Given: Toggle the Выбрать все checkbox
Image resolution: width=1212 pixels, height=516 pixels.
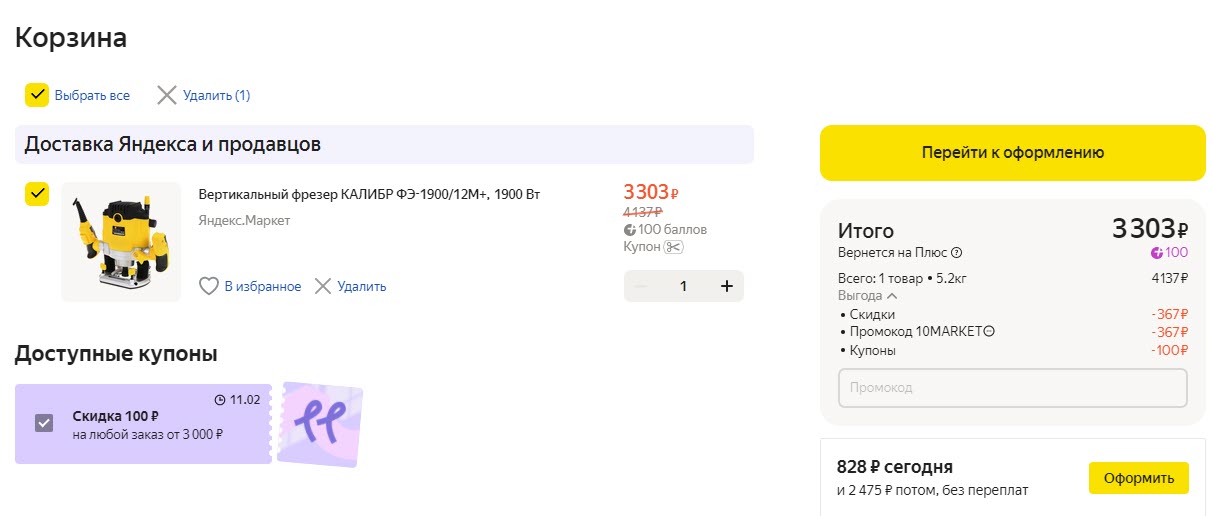Looking at the screenshot, I should tap(37, 95).
